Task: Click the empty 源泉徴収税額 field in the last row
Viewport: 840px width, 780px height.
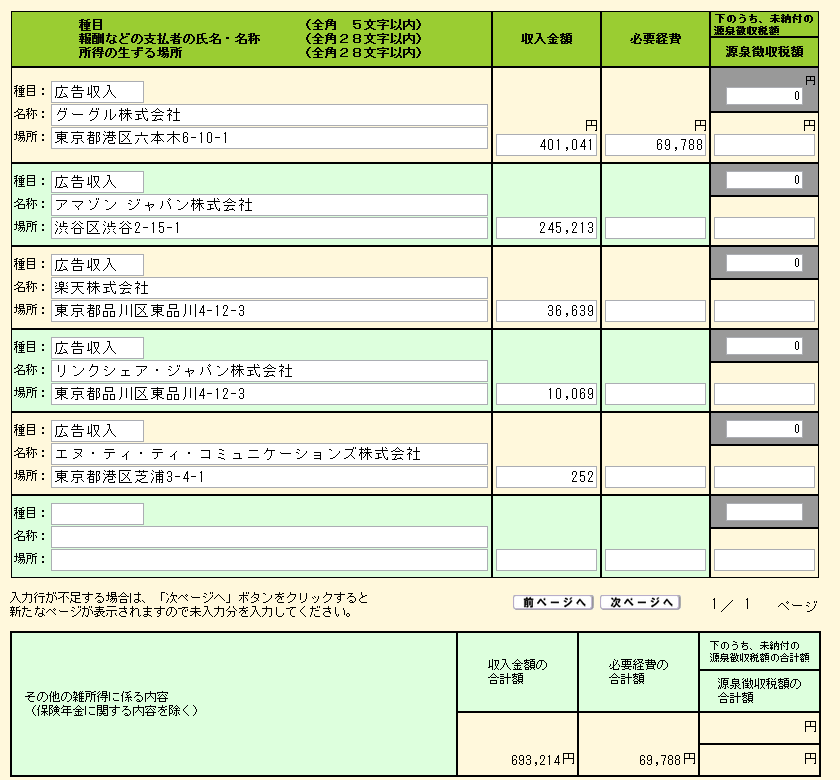Action: [764, 560]
